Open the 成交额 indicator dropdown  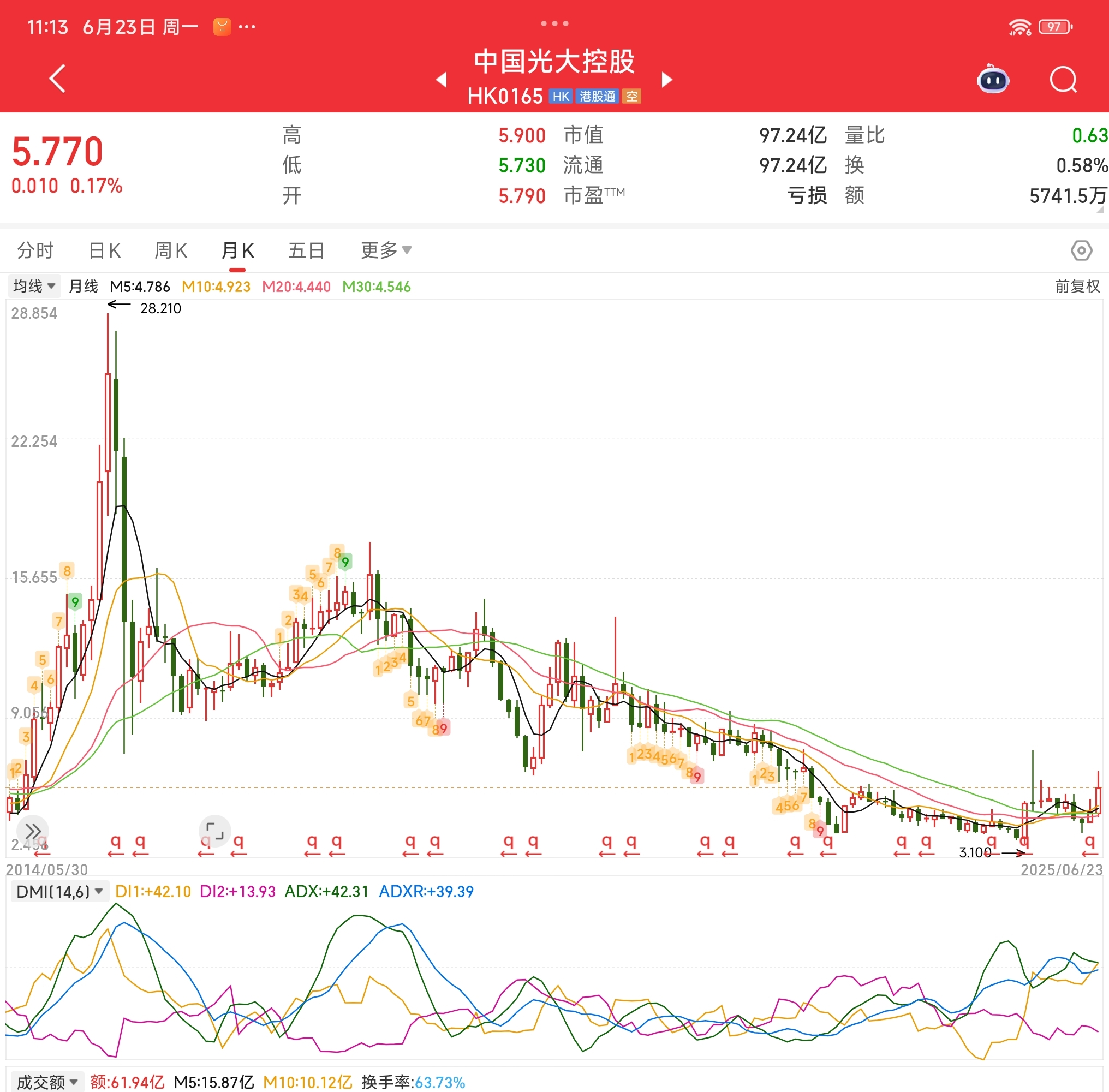47,1082
